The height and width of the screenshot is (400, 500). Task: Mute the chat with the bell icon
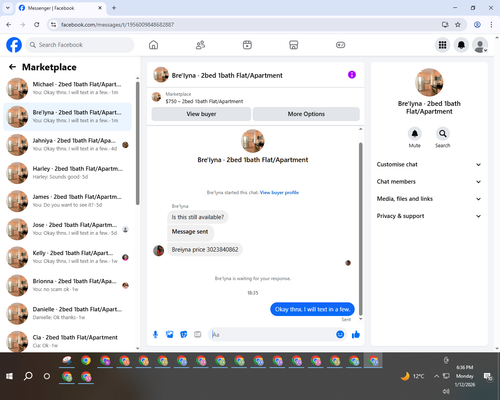coord(415,134)
